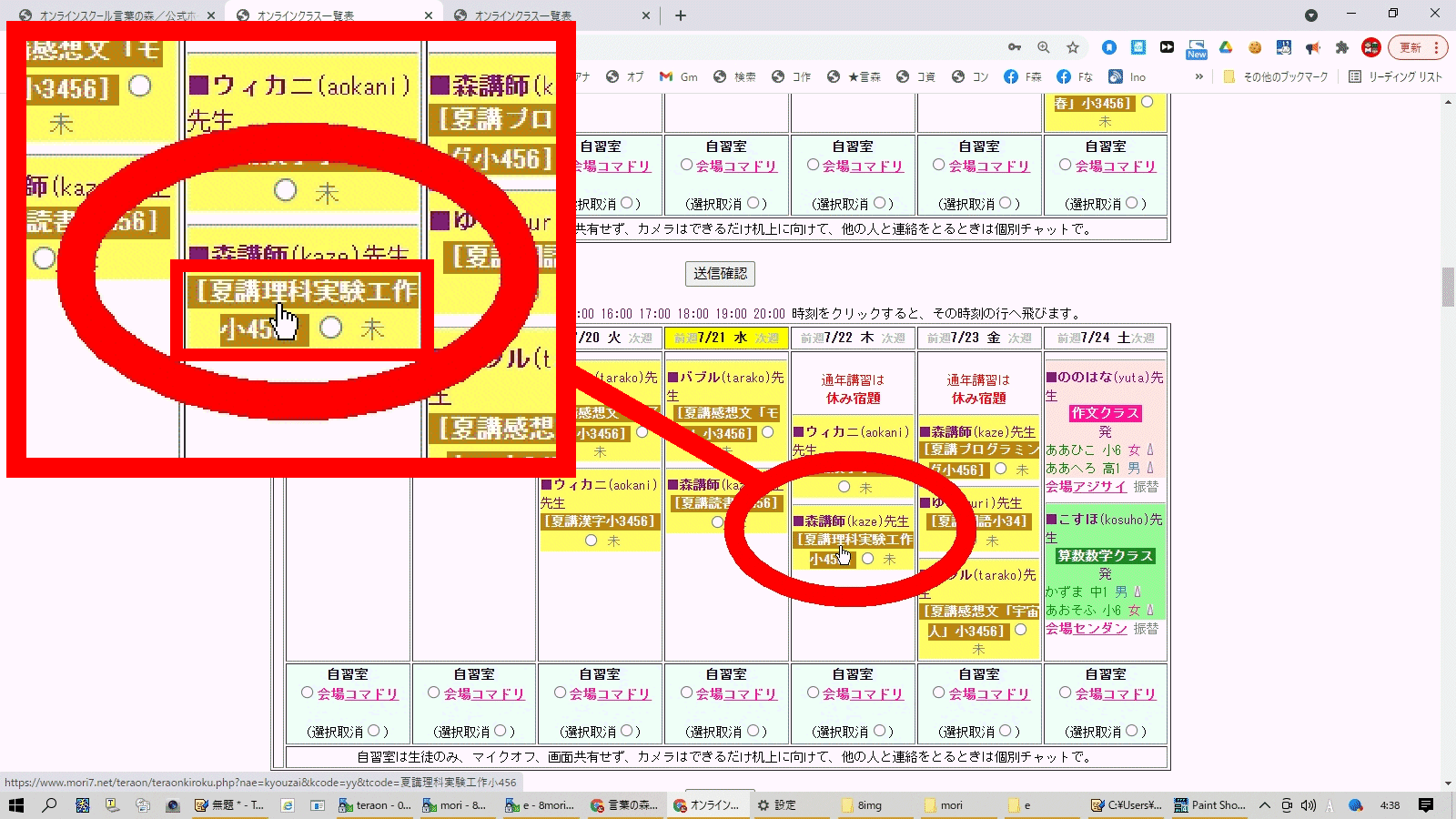Image resolution: width=1456 pixels, height=819 pixels.
Task: Open Chrome's three-dot menu
Action: coord(1437,47)
